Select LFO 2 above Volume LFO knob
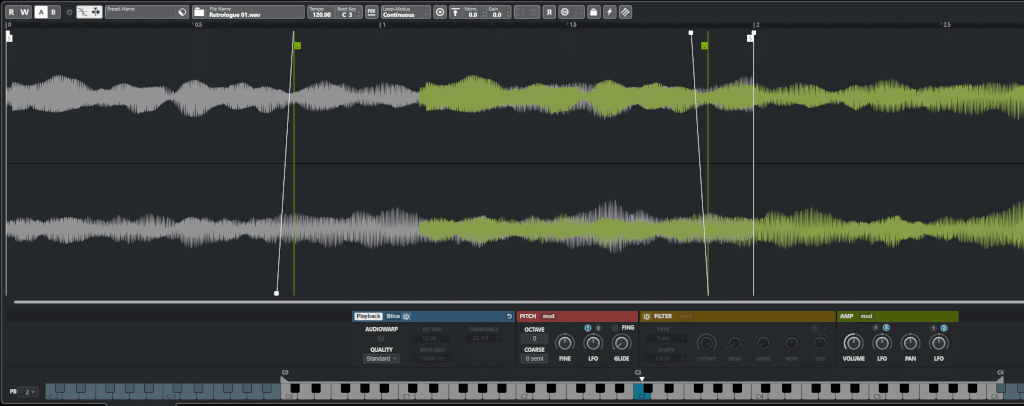Image resolution: width=1024 pixels, height=406 pixels. [886, 328]
